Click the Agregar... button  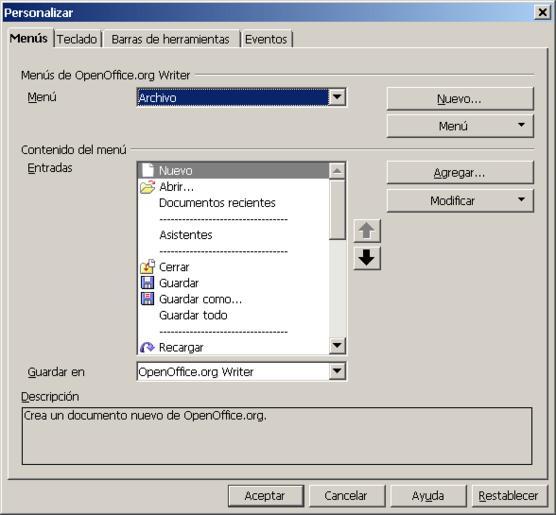click(460, 172)
